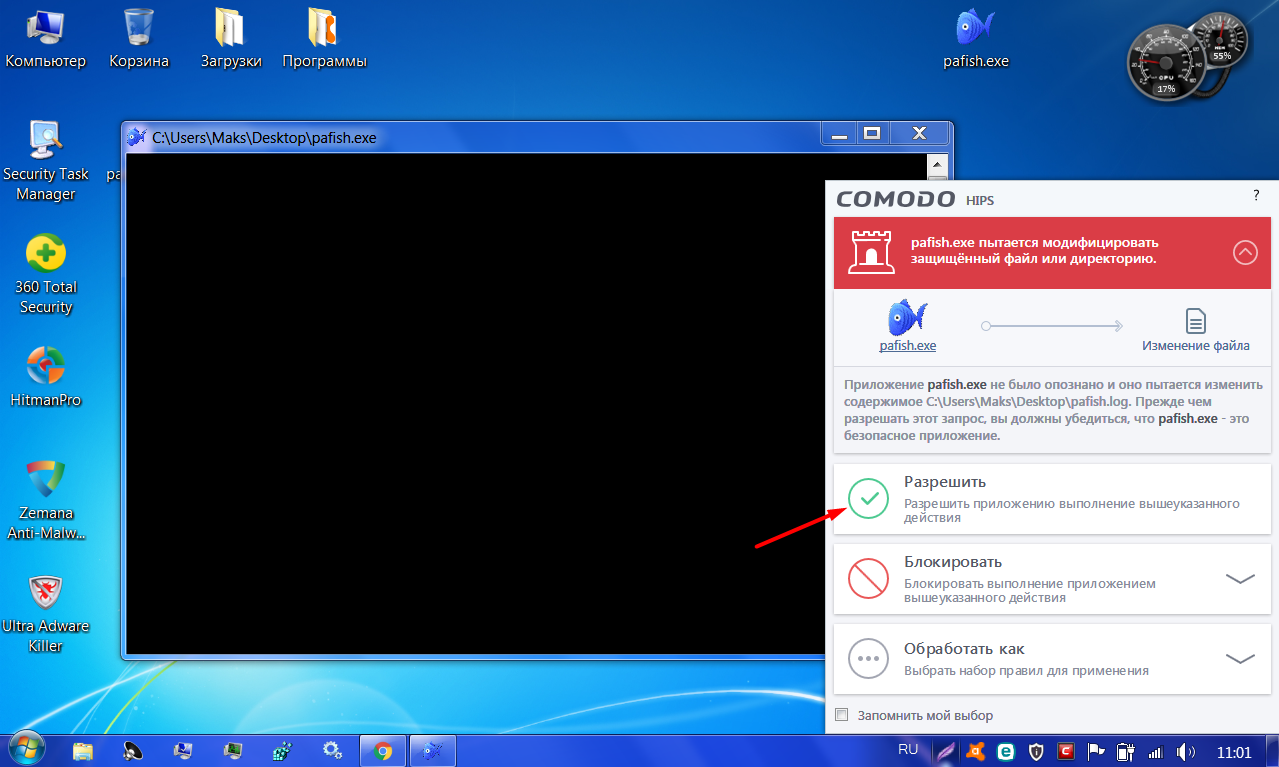This screenshot has width=1279, height=767.
Task: Click the Разрешить option title
Action: (x=945, y=482)
